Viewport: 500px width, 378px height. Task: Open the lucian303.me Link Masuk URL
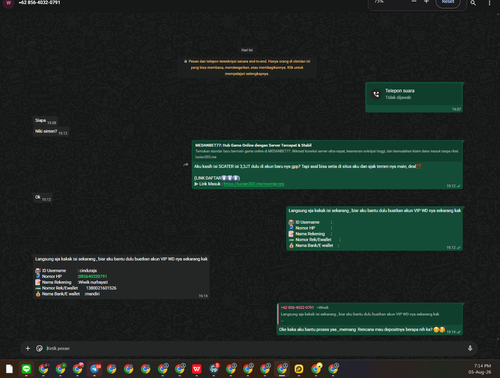(254, 184)
